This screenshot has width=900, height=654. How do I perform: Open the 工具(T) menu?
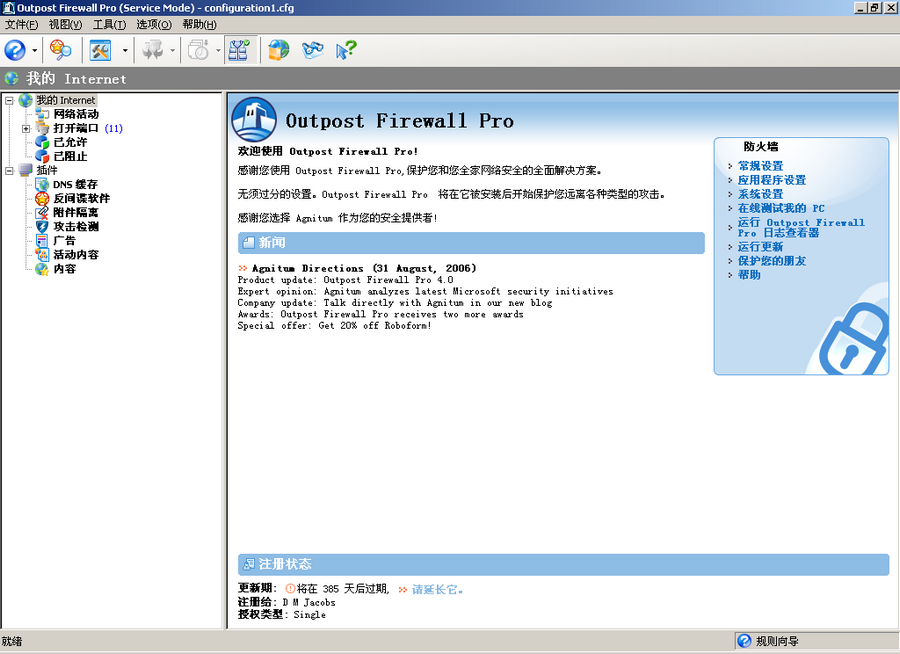(110, 24)
